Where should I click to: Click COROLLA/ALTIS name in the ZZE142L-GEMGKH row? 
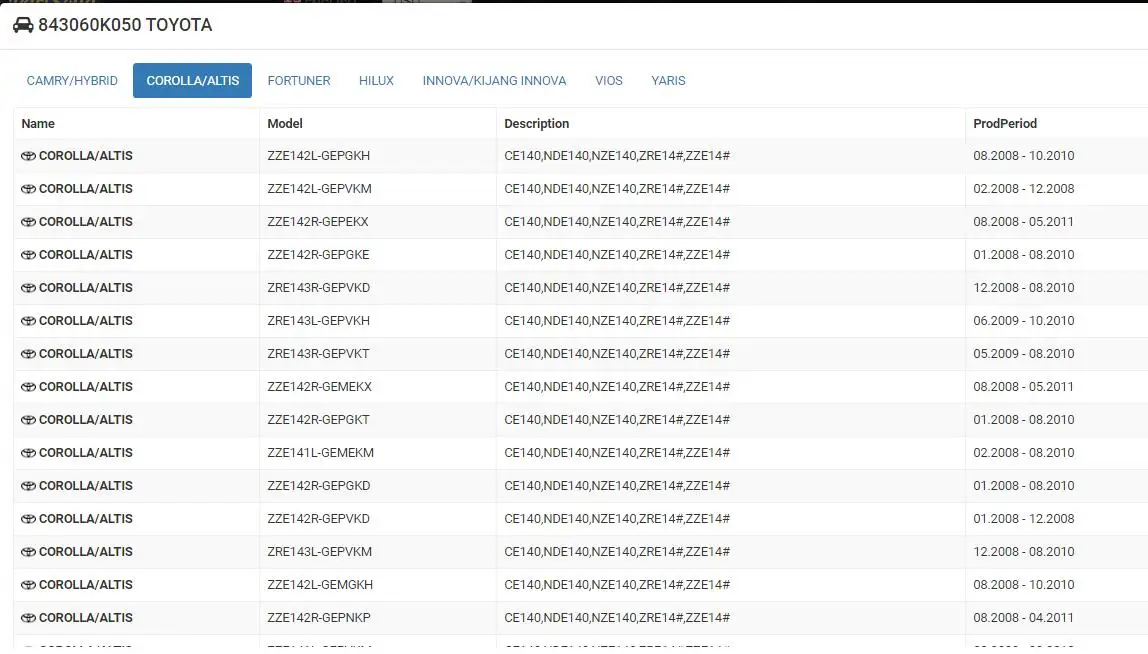click(x=86, y=584)
